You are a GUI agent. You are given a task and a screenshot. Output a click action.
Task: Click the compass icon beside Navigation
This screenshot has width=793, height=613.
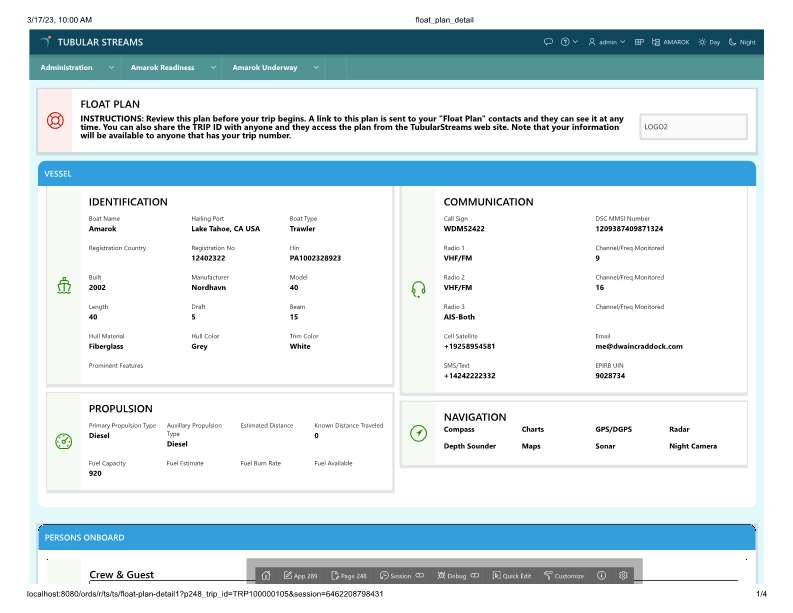click(418, 434)
